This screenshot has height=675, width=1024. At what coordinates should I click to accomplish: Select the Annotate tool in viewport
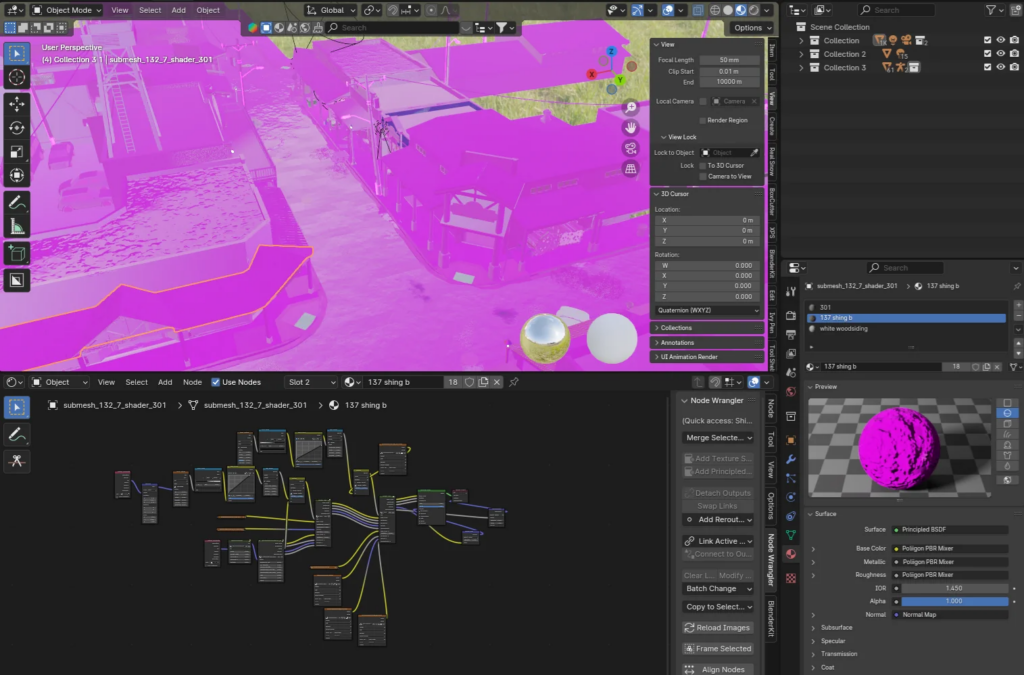(x=17, y=203)
